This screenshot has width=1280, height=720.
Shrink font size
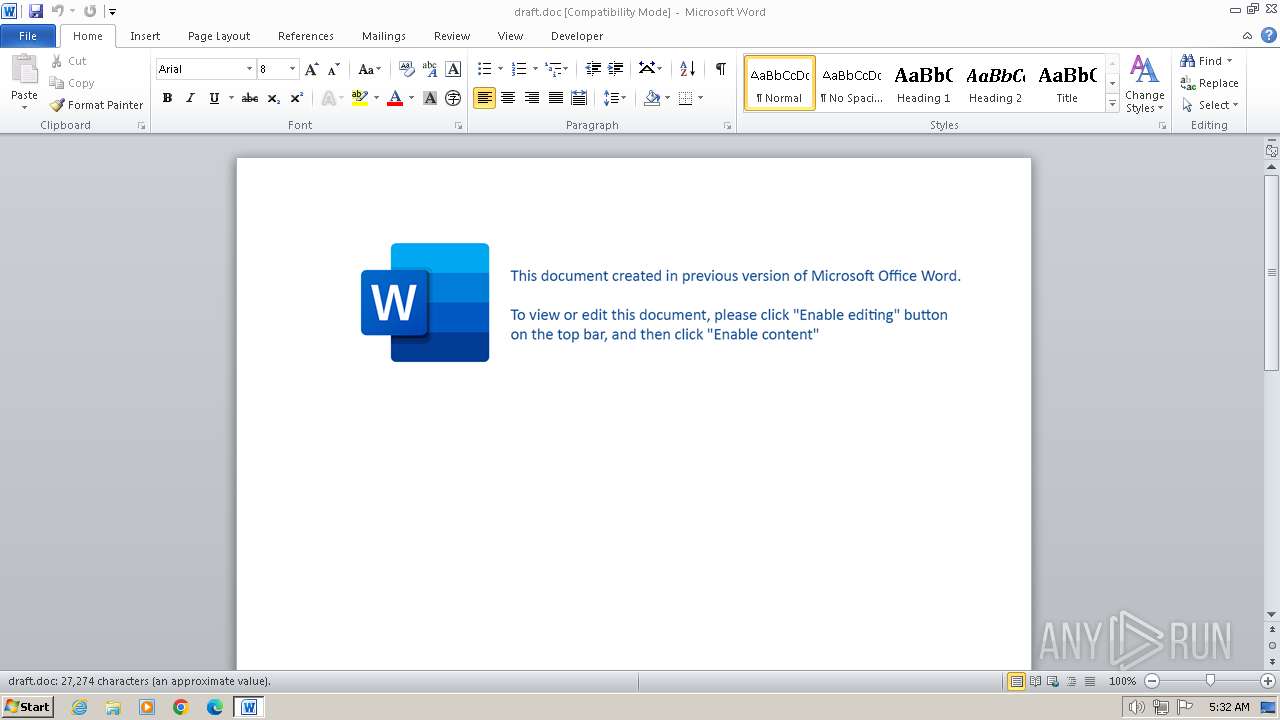pyautogui.click(x=334, y=69)
